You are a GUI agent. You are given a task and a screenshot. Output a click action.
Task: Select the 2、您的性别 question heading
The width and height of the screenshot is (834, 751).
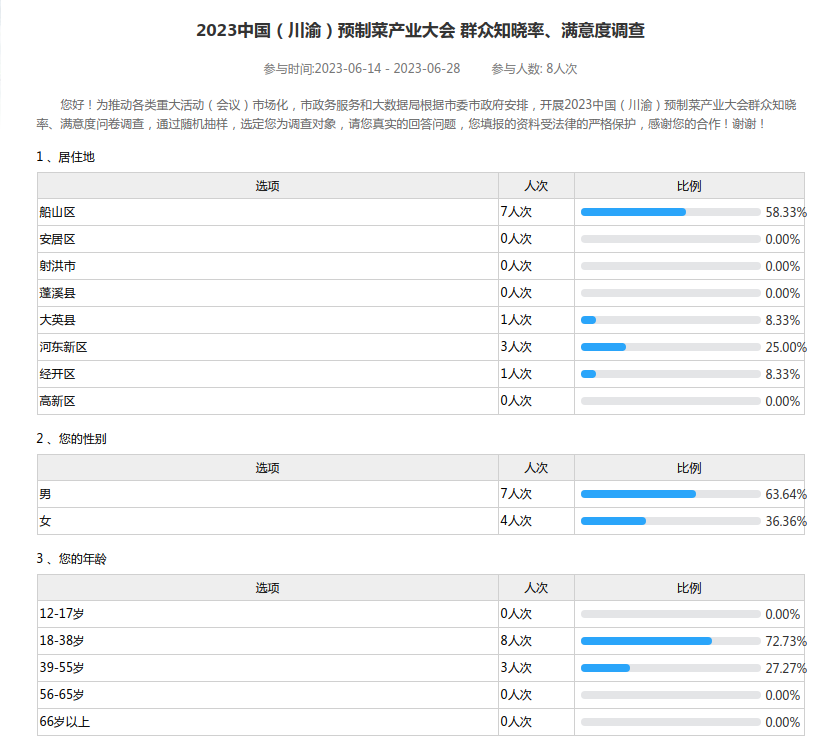point(71,439)
